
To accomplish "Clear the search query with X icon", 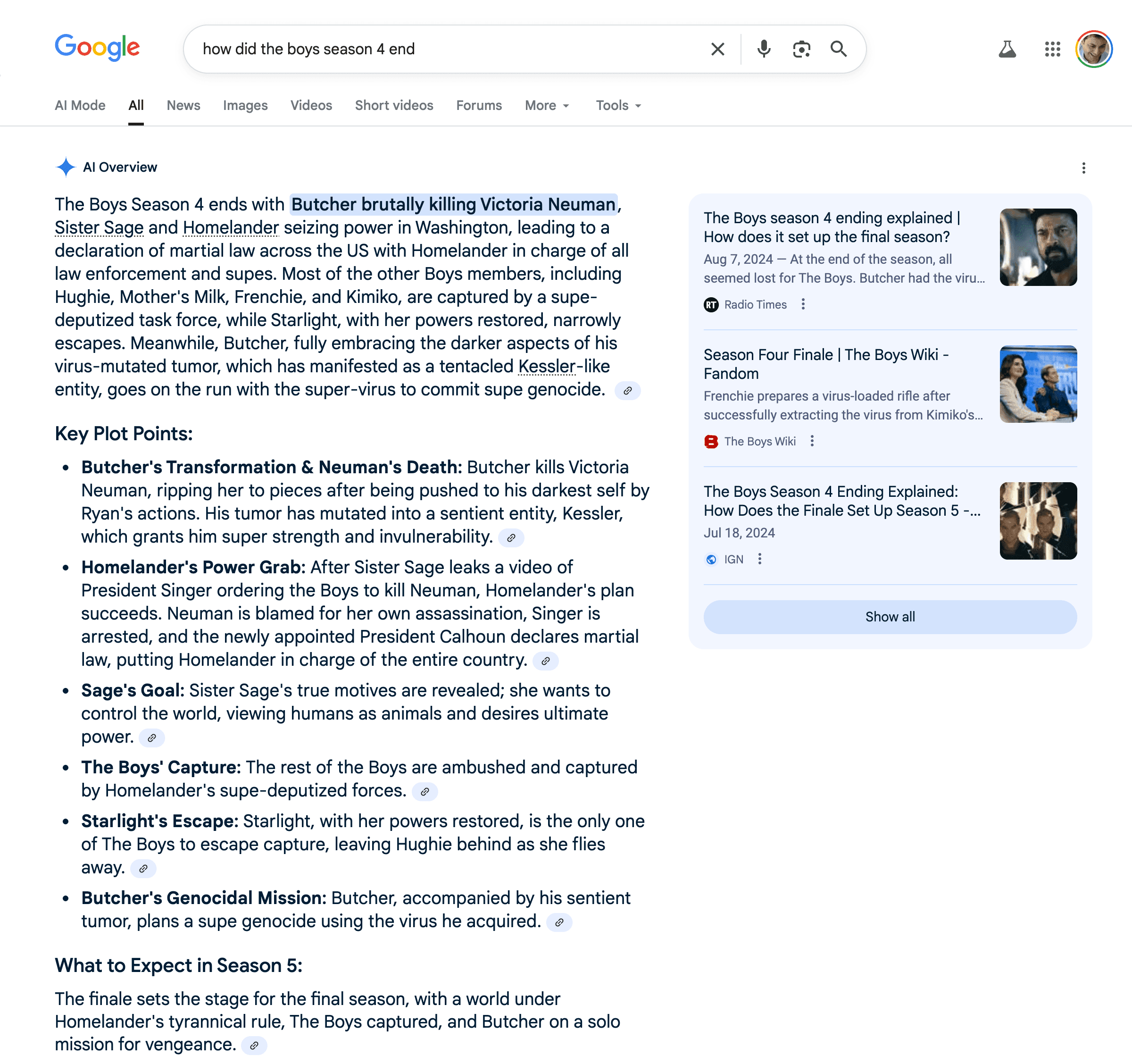I will [717, 49].
